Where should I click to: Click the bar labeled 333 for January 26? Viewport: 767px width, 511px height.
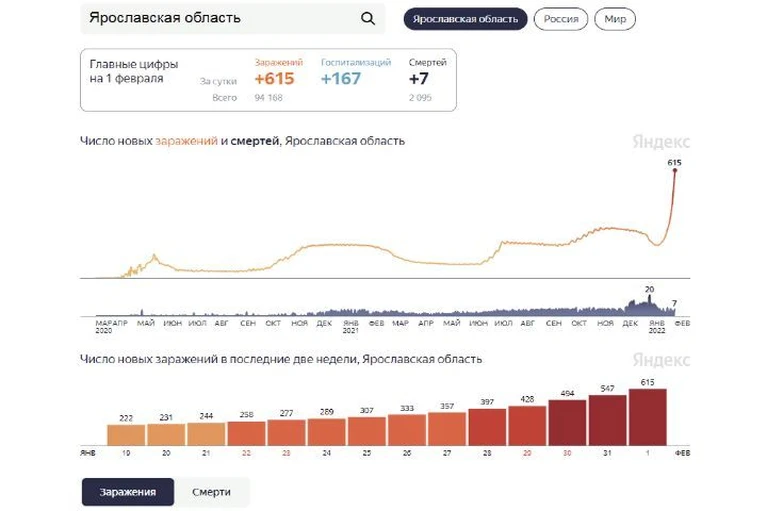[x=407, y=430]
